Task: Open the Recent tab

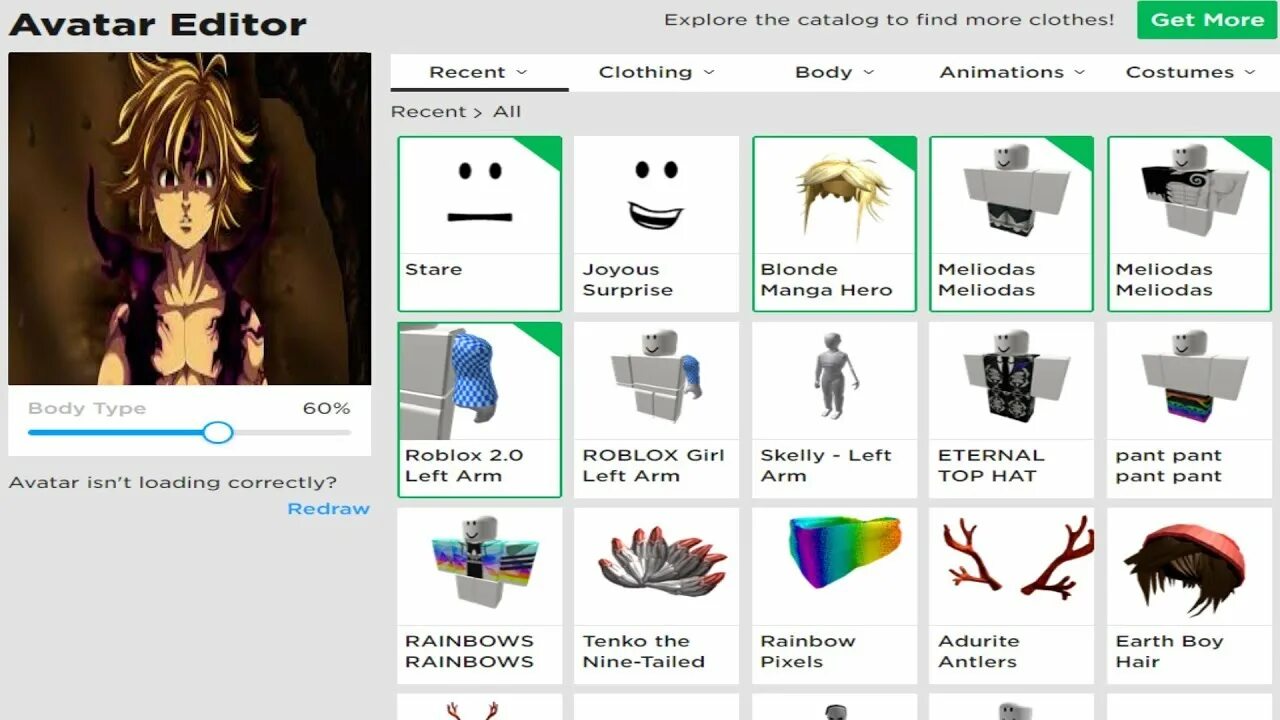Action: (479, 72)
